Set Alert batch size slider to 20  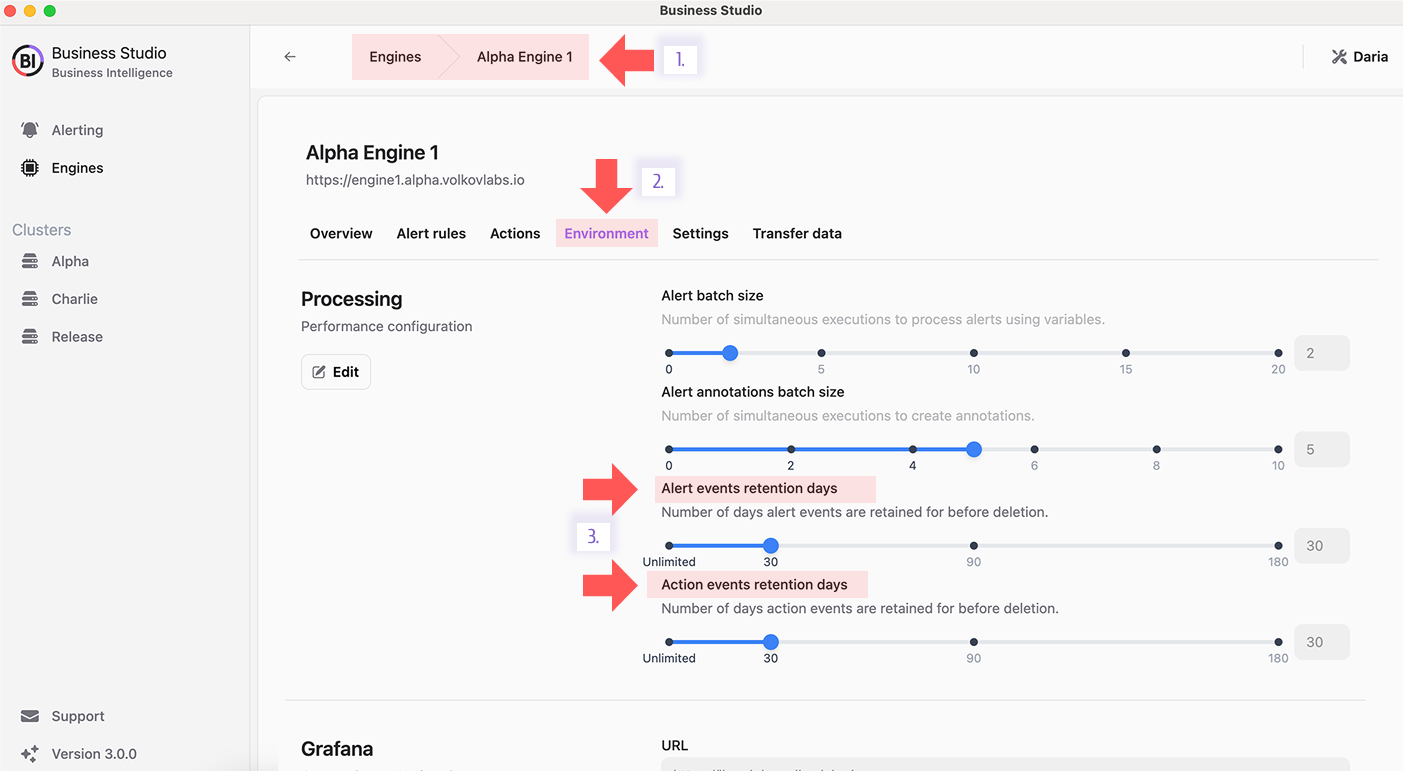(x=1278, y=353)
